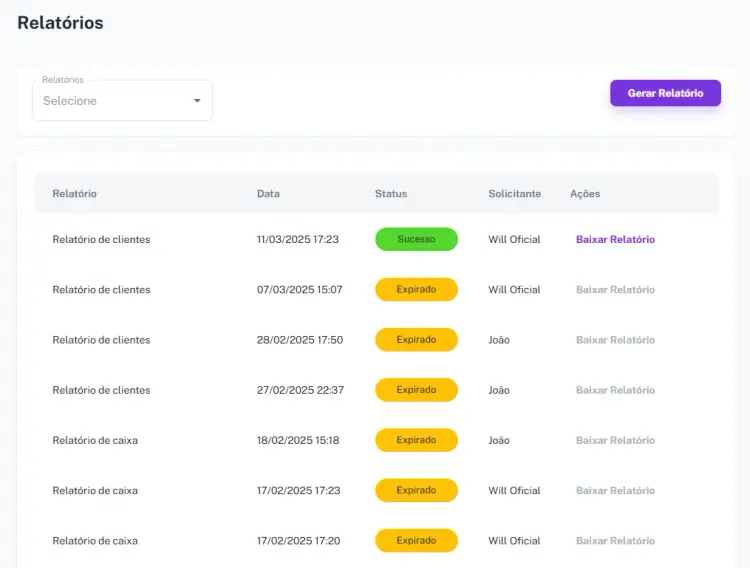Choose Baixar Relatório for 17/02/2025 17:23 row
This screenshot has width=750, height=568.
pyautogui.click(x=615, y=491)
